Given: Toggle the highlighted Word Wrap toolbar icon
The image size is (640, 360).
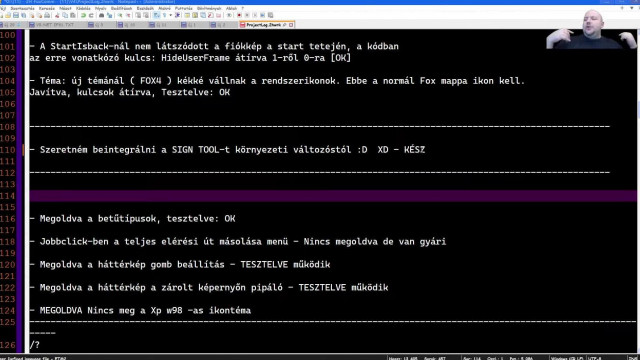Looking at the screenshot, I should pos(156,16).
